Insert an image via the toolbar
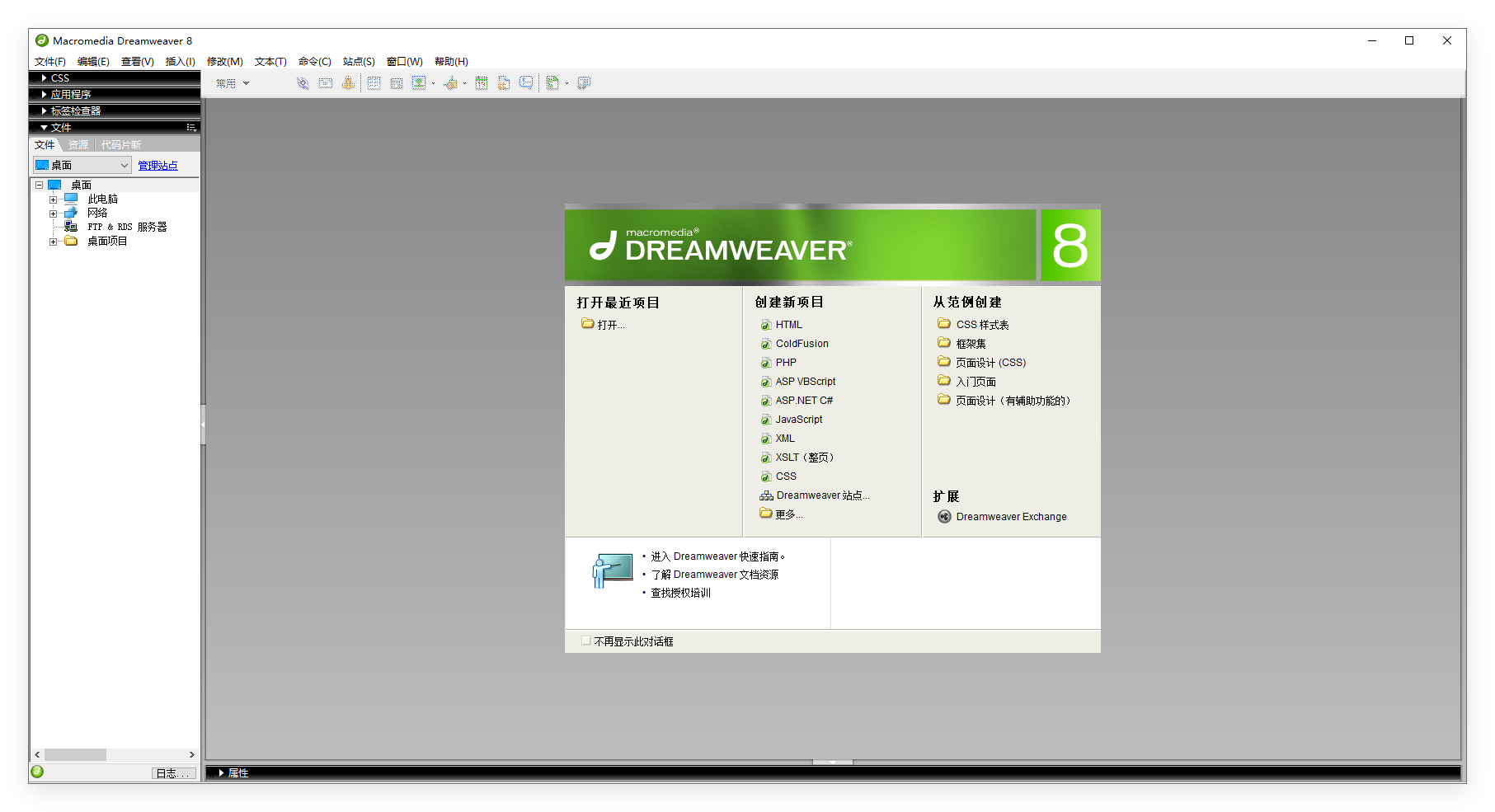Viewport: 1495px width, 812px height. pos(421,82)
